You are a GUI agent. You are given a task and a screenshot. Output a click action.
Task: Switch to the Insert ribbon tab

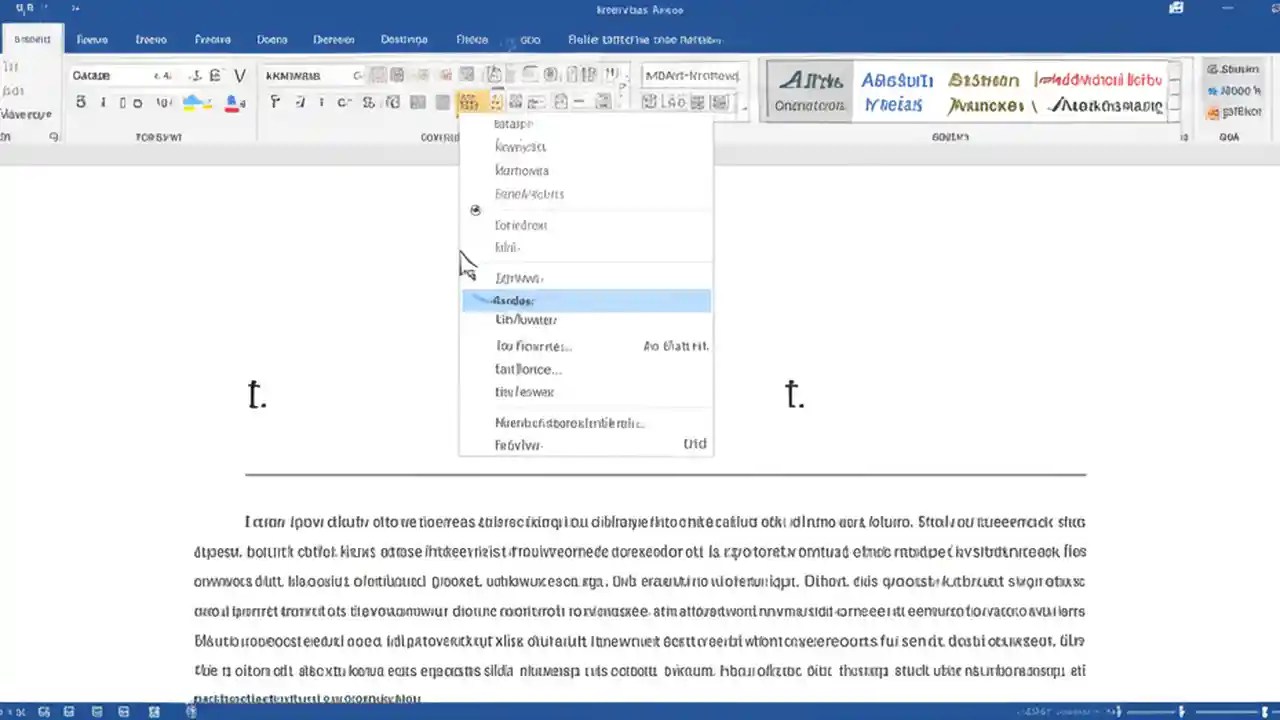point(92,40)
